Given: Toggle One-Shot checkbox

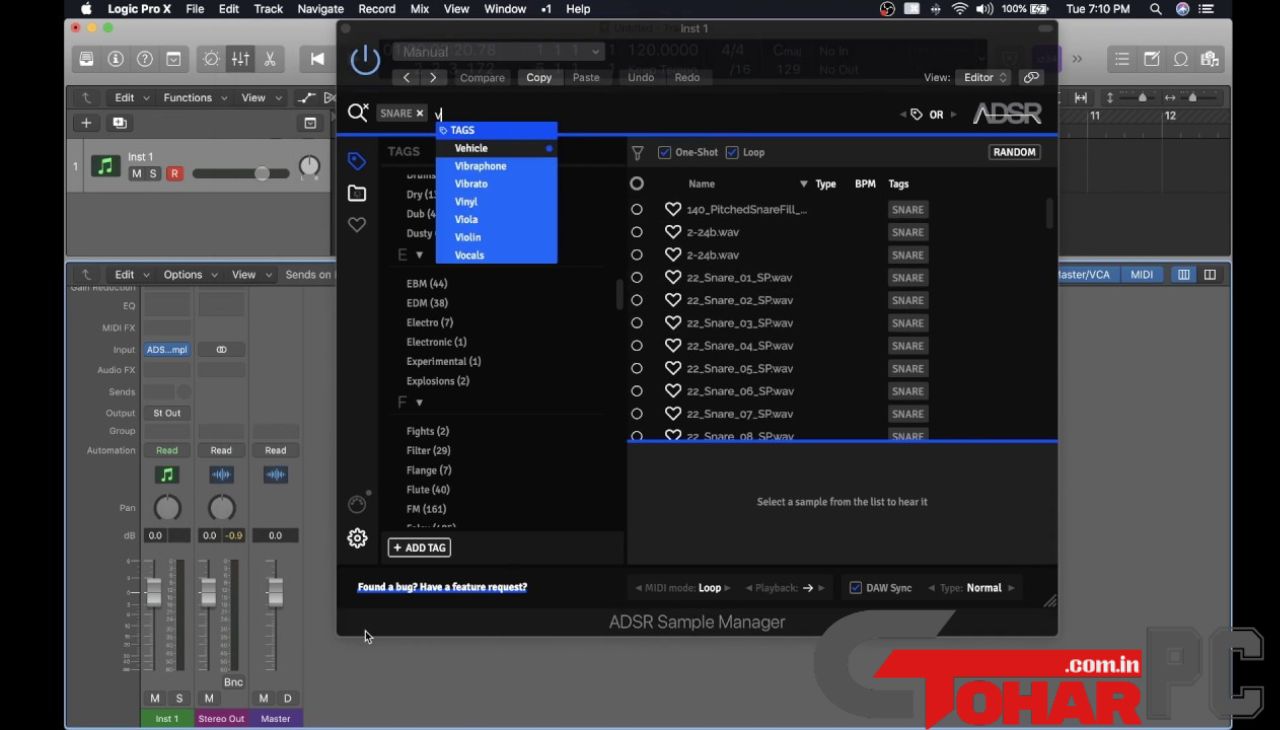Looking at the screenshot, I should point(664,152).
